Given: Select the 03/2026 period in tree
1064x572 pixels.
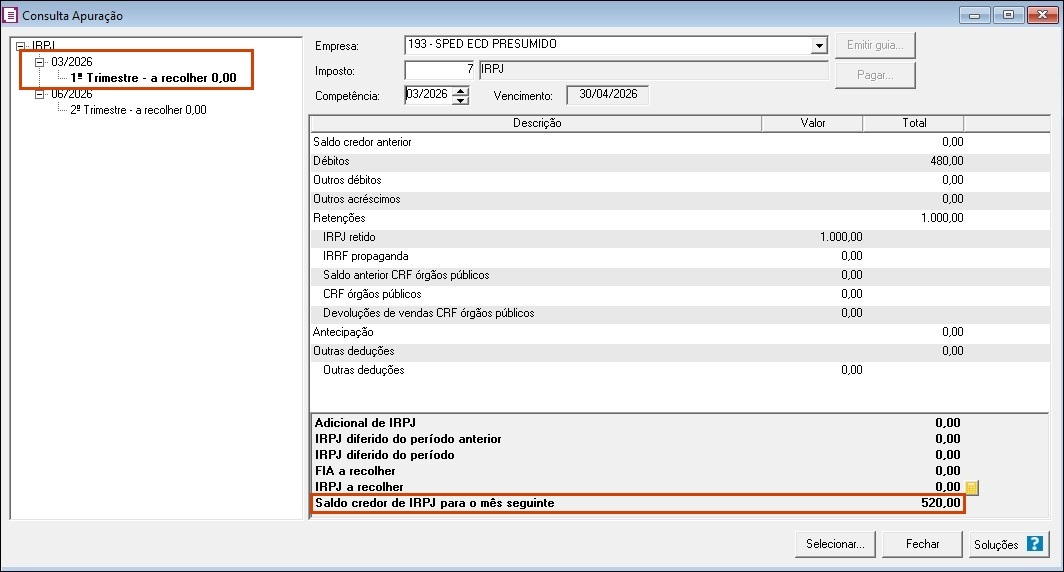Looking at the screenshot, I should 72,62.
